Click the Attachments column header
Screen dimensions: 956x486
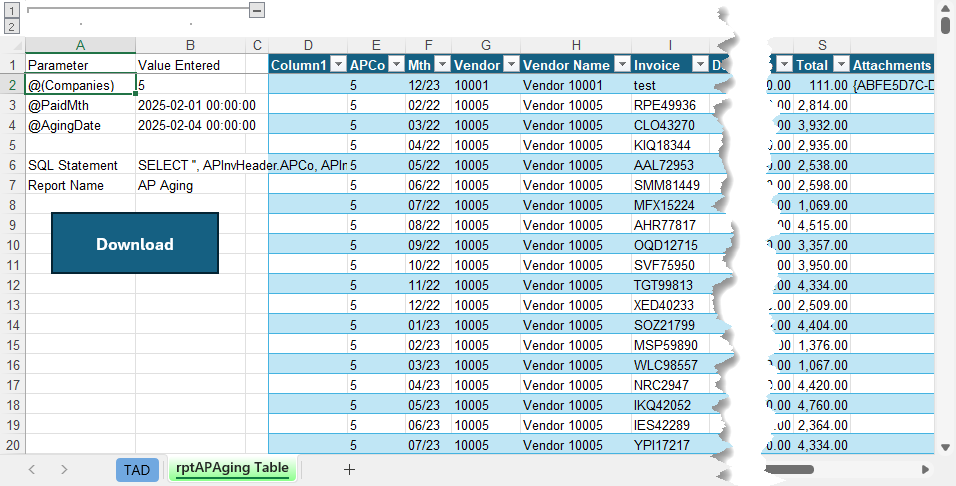point(892,65)
